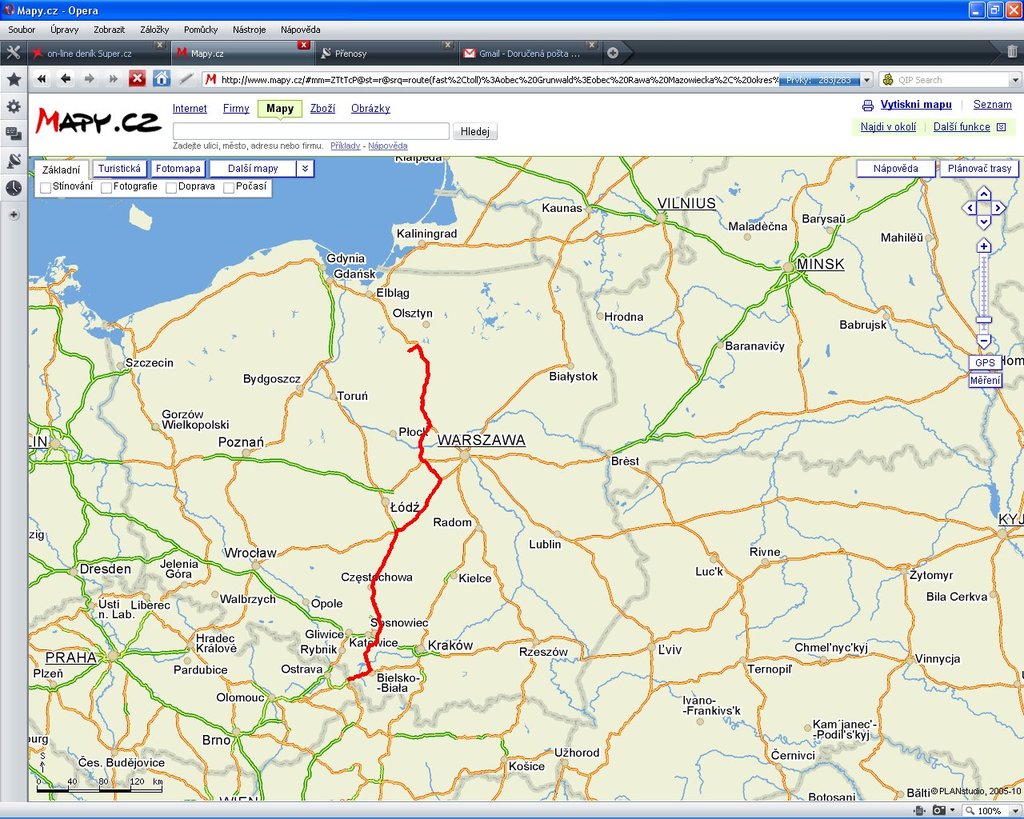This screenshot has width=1024, height=819.
Task: Click the Fast Forward double-right arrow
Action: [x=113, y=79]
